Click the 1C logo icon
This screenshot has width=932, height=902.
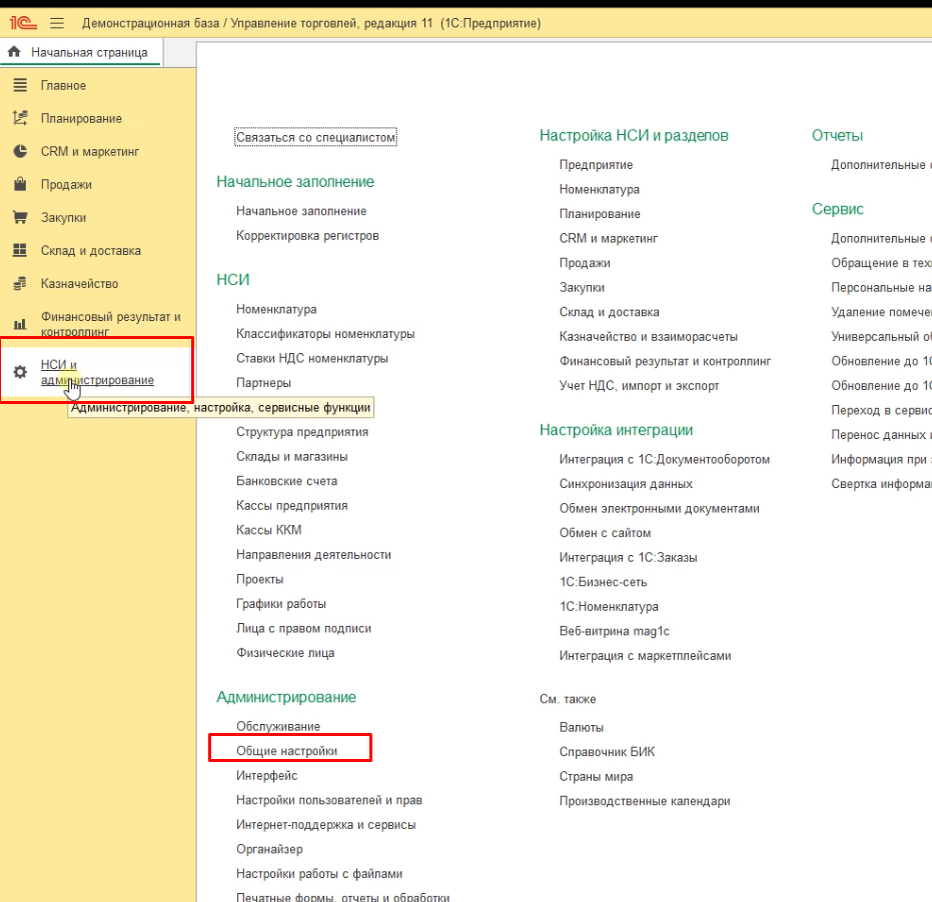coord(23,23)
